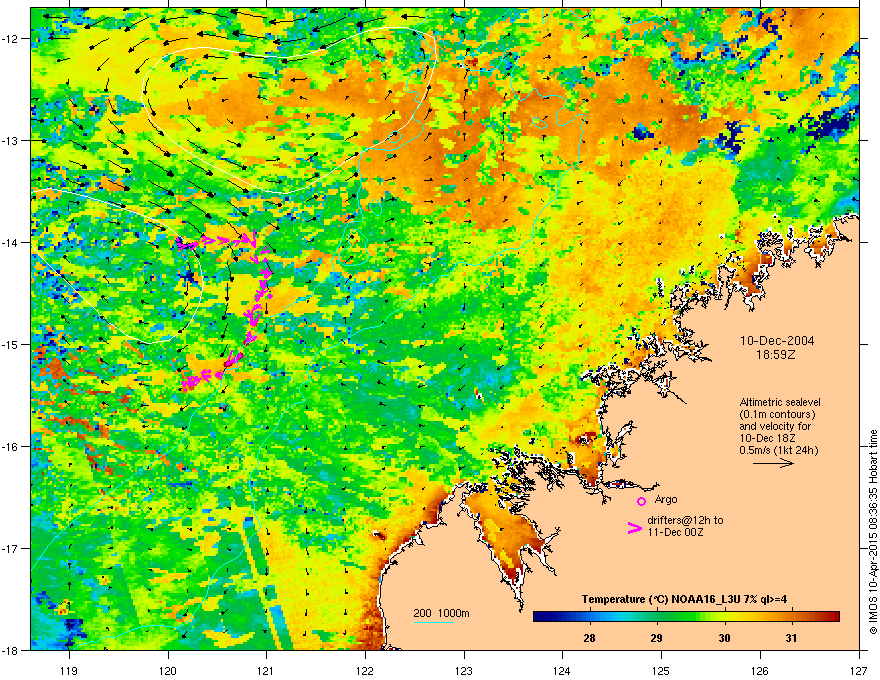Screen dimensions: 880x680
Task: Click the longitude axis label '123'
Action: pos(464,670)
